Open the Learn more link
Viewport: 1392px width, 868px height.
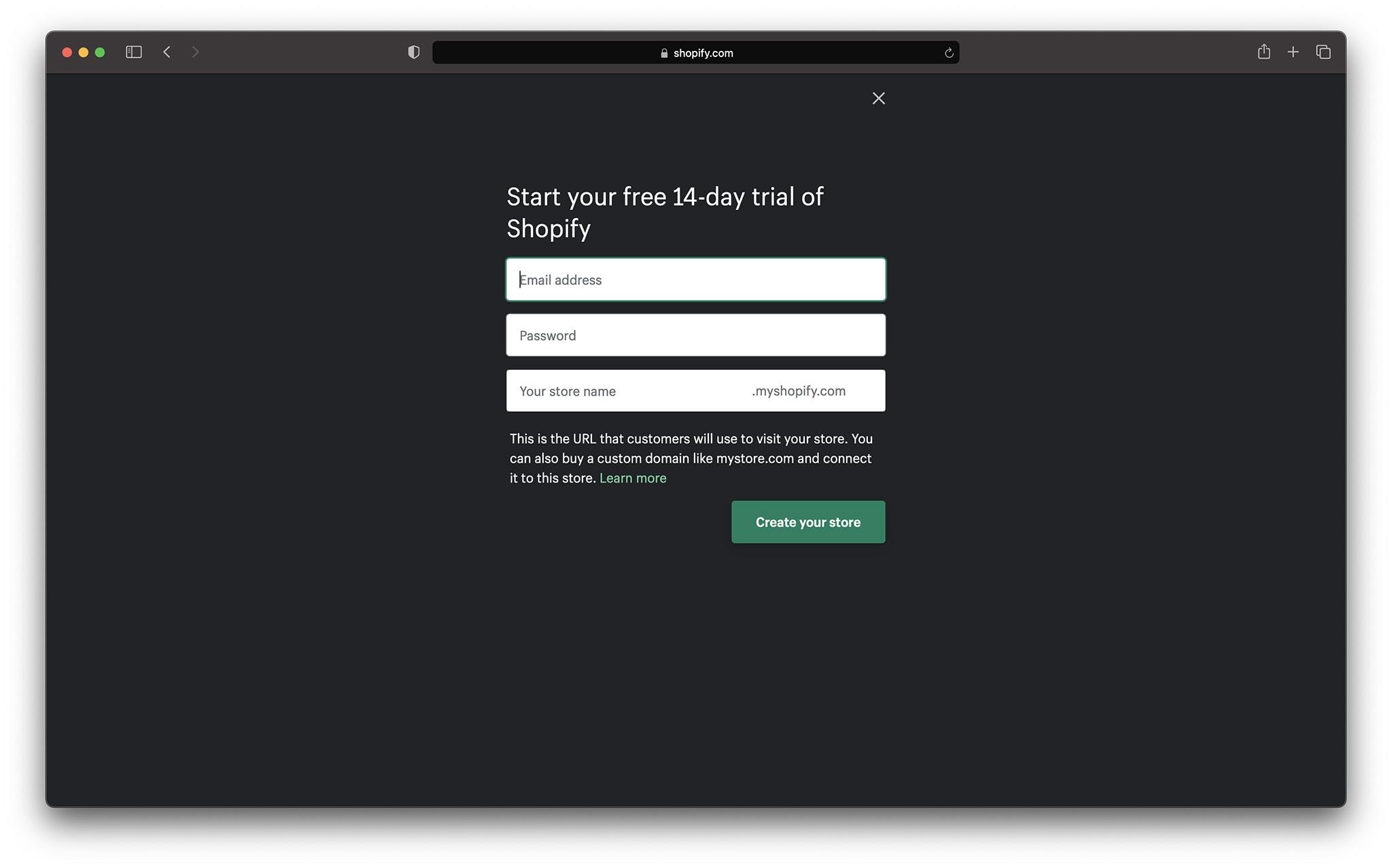point(633,478)
